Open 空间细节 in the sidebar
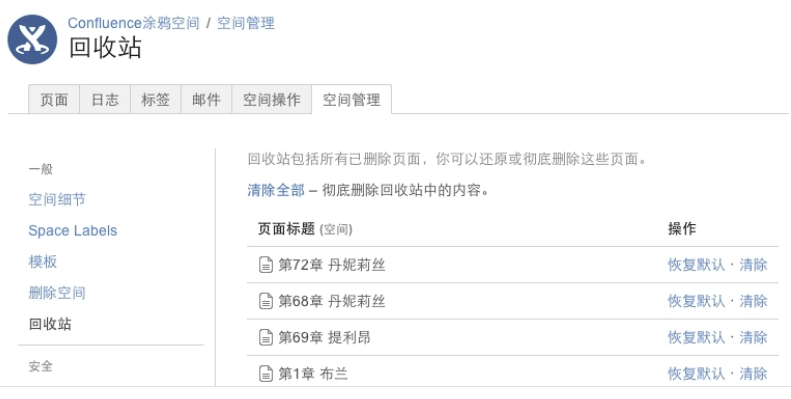The width and height of the screenshot is (791, 399). 57,199
